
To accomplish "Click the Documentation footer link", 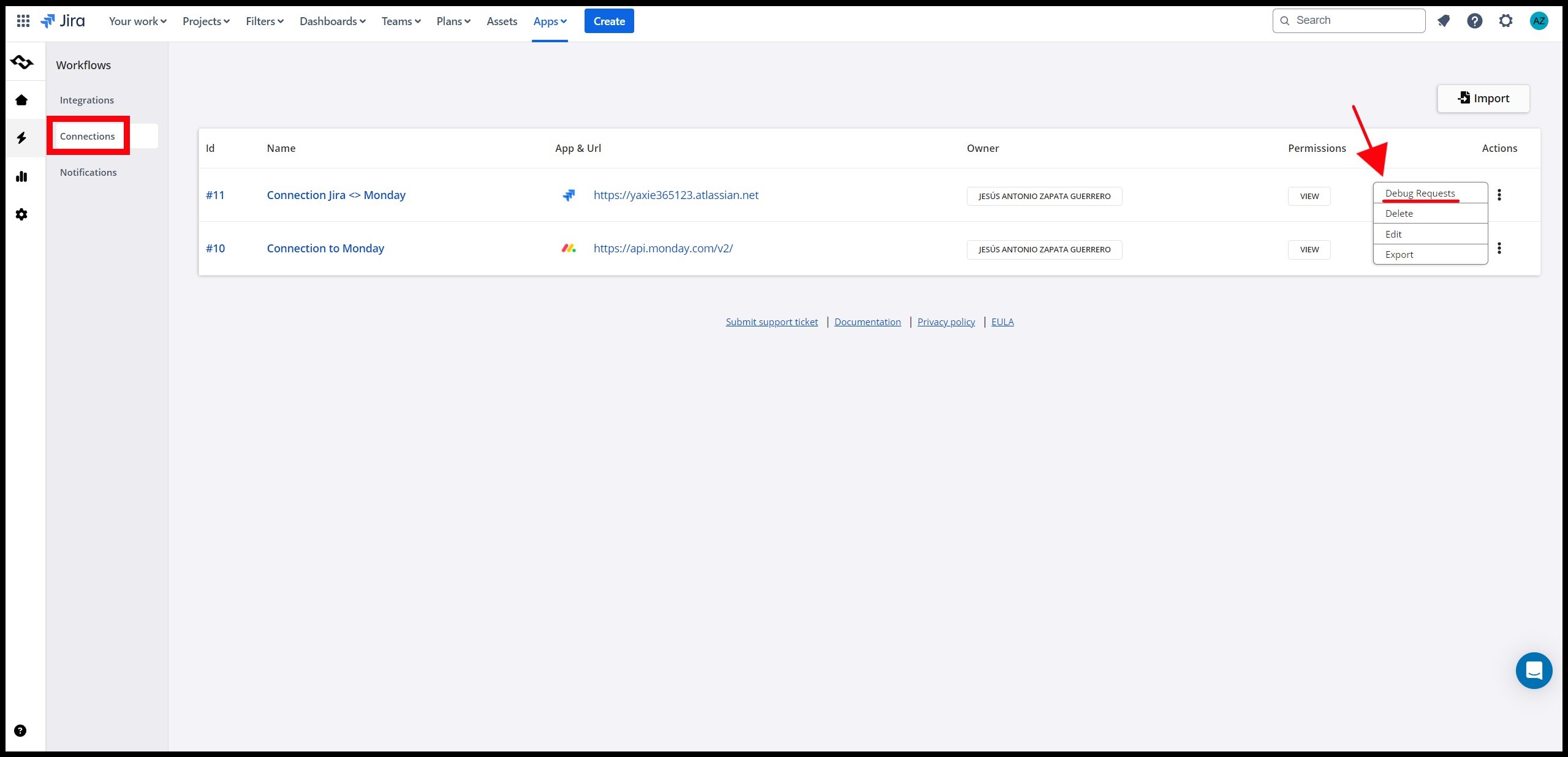I will coord(867,322).
